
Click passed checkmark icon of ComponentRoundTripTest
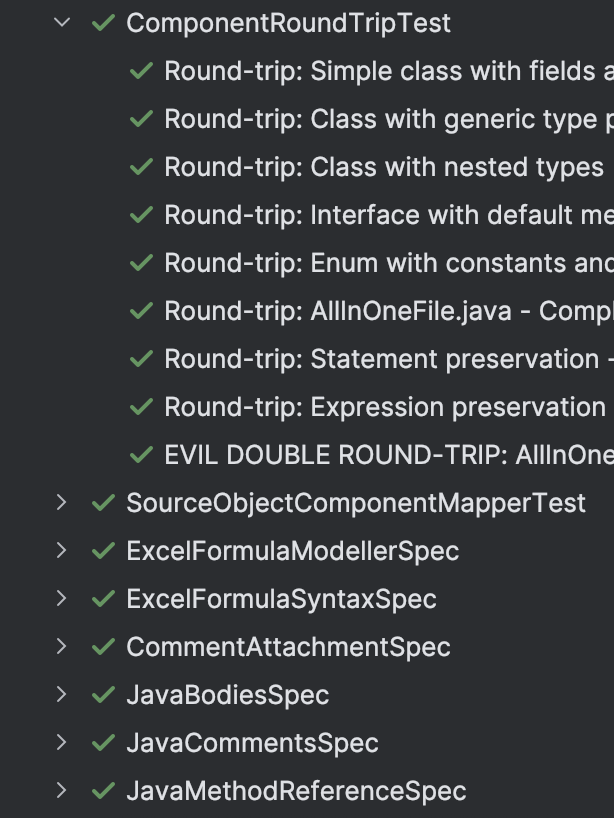102,23
